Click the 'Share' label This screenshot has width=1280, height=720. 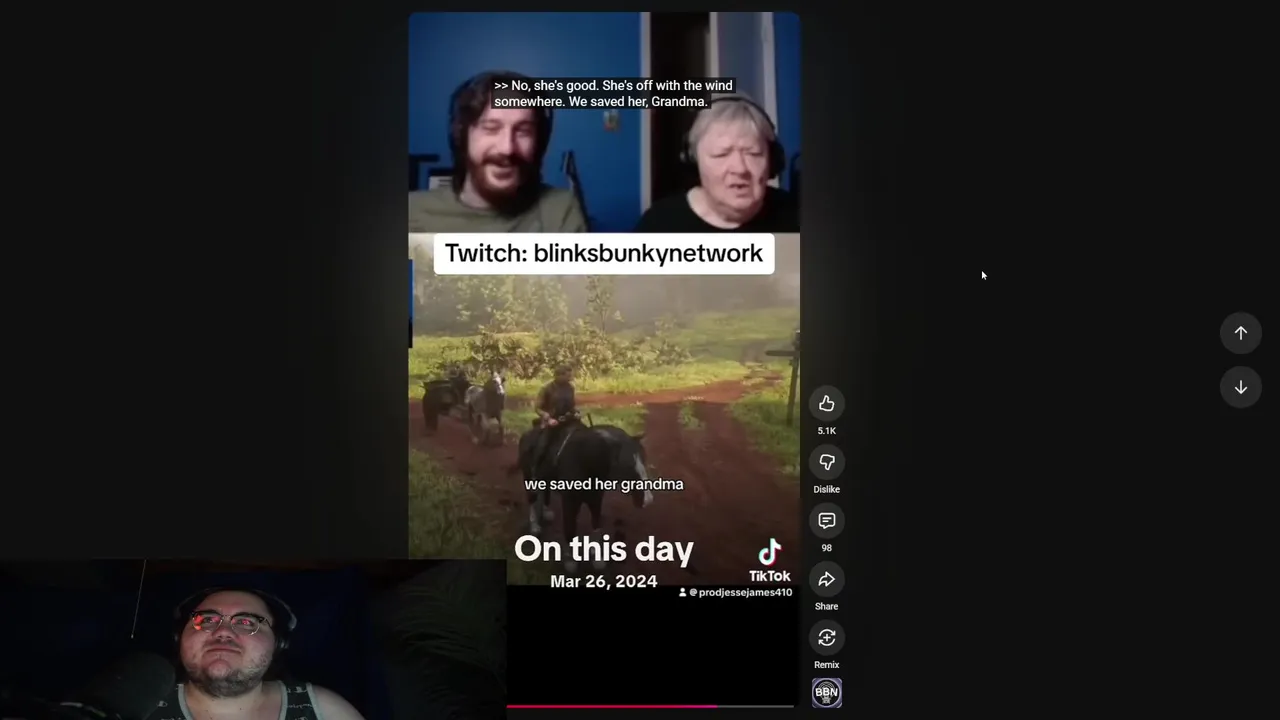tap(826, 606)
